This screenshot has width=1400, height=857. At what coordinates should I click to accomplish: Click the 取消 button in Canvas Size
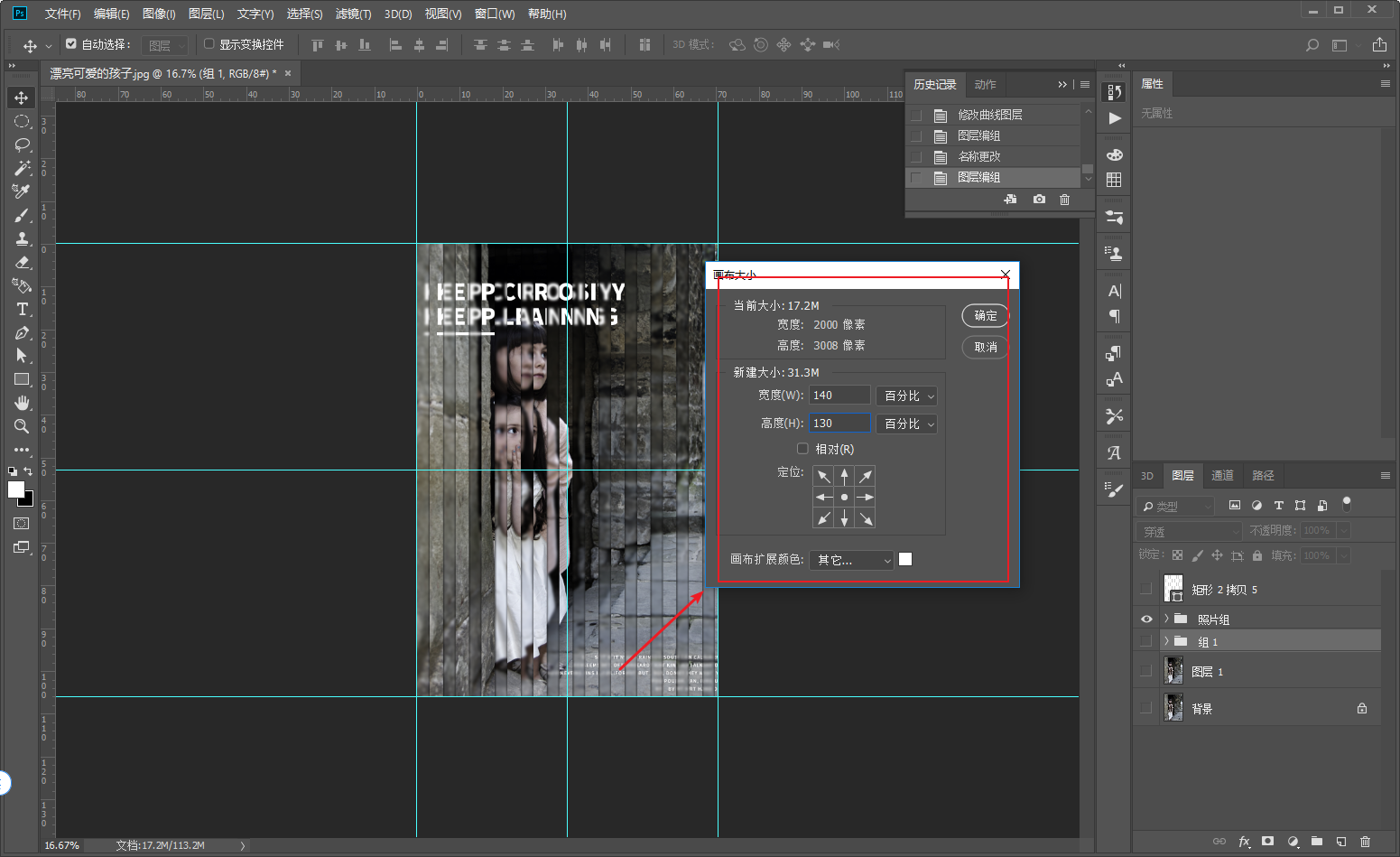point(986,347)
